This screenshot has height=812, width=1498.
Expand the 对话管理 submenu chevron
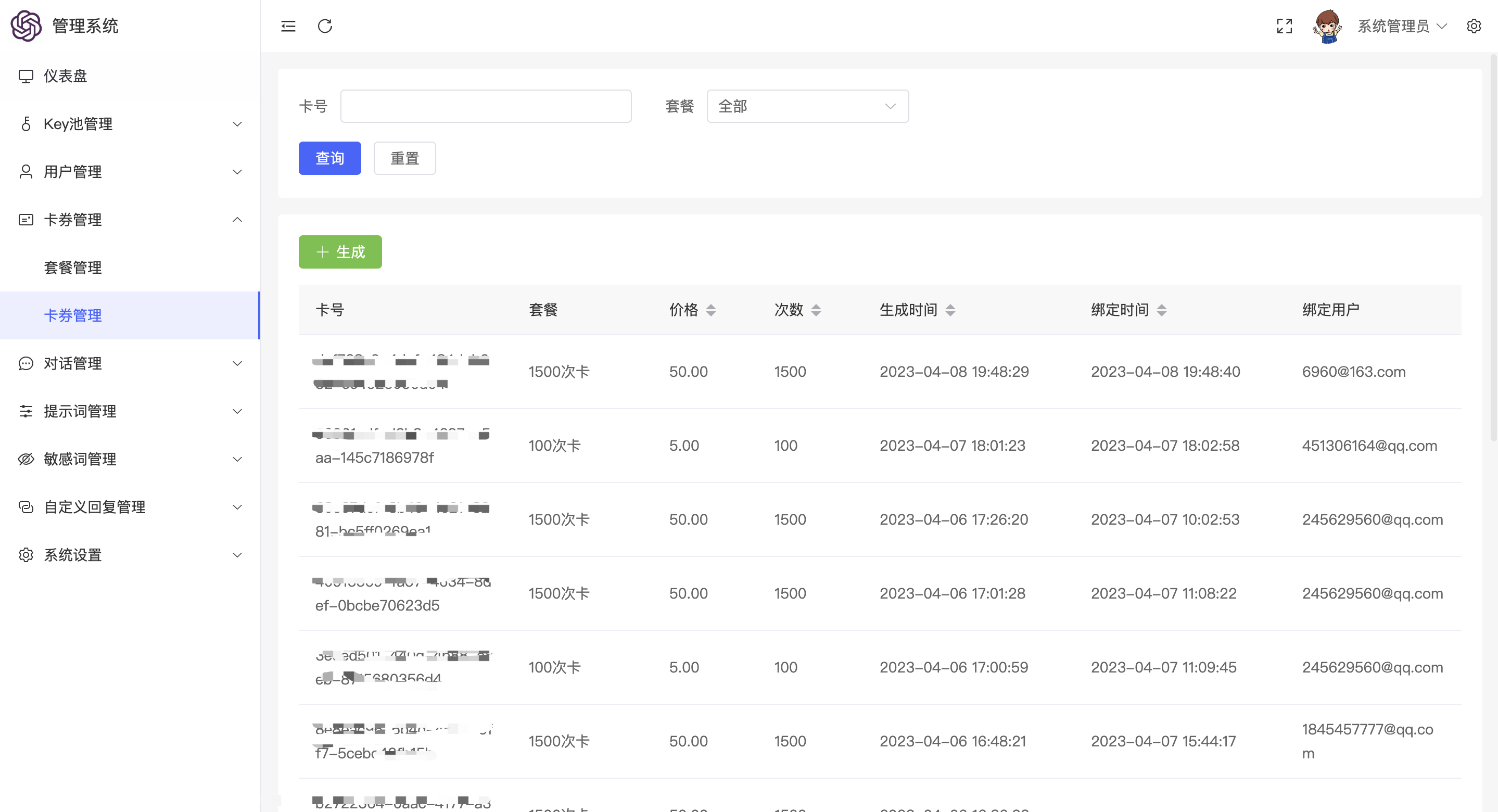(x=237, y=363)
